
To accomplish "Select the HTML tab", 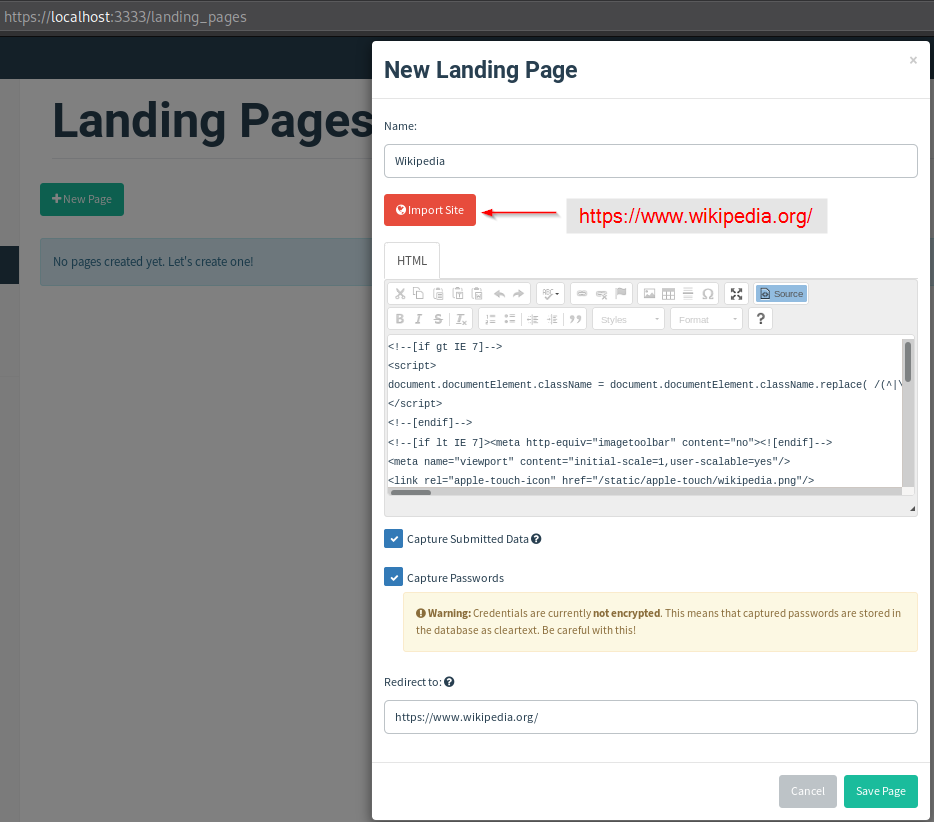I will pos(412,261).
